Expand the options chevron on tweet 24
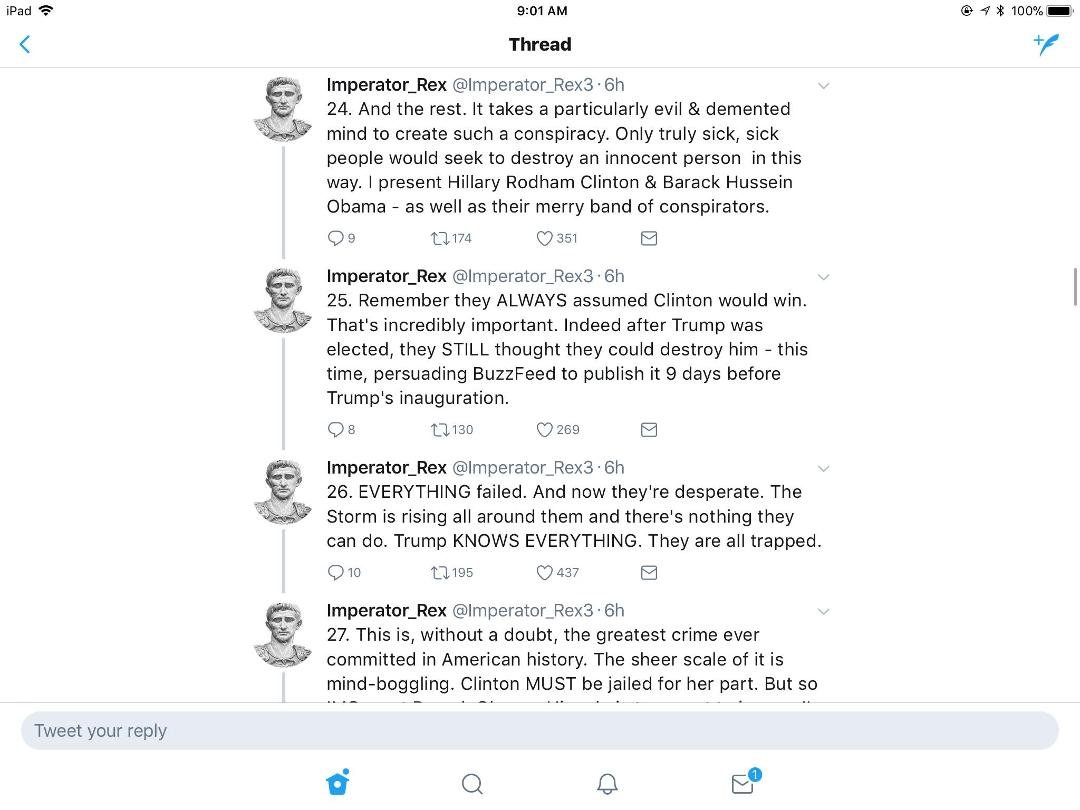Image resolution: width=1080 pixels, height=810 pixels. point(823,86)
